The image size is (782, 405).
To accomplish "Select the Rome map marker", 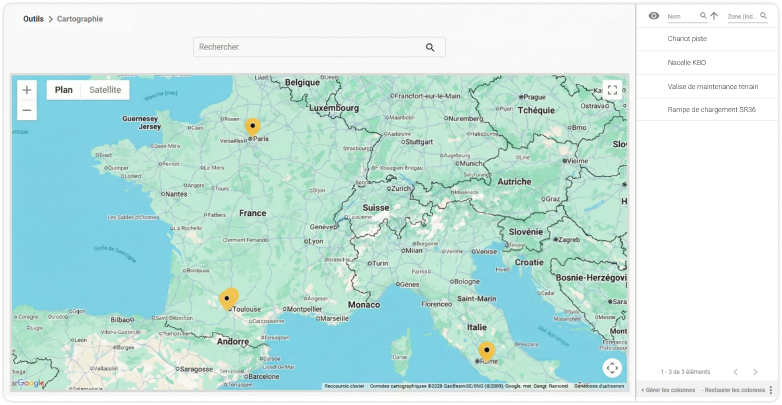I will (487, 351).
